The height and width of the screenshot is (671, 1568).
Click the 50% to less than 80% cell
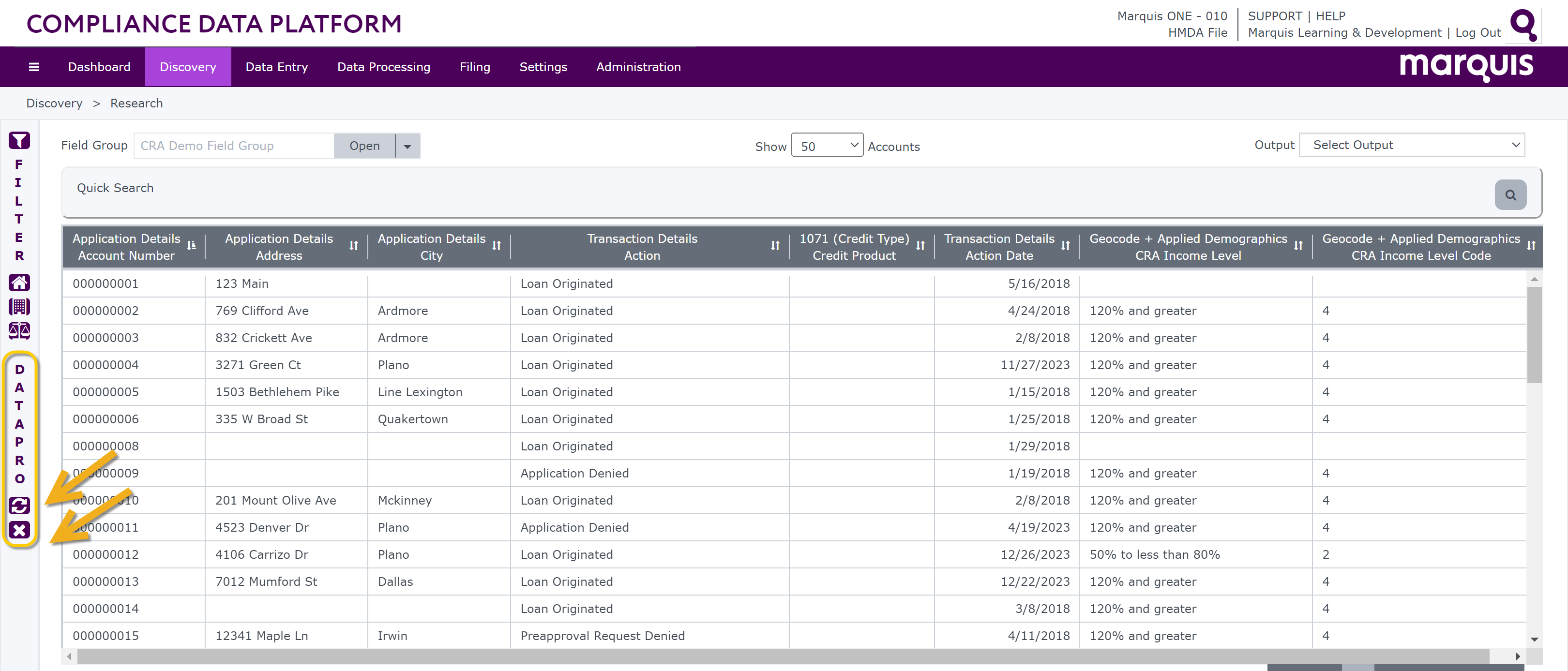click(x=1155, y=555)
